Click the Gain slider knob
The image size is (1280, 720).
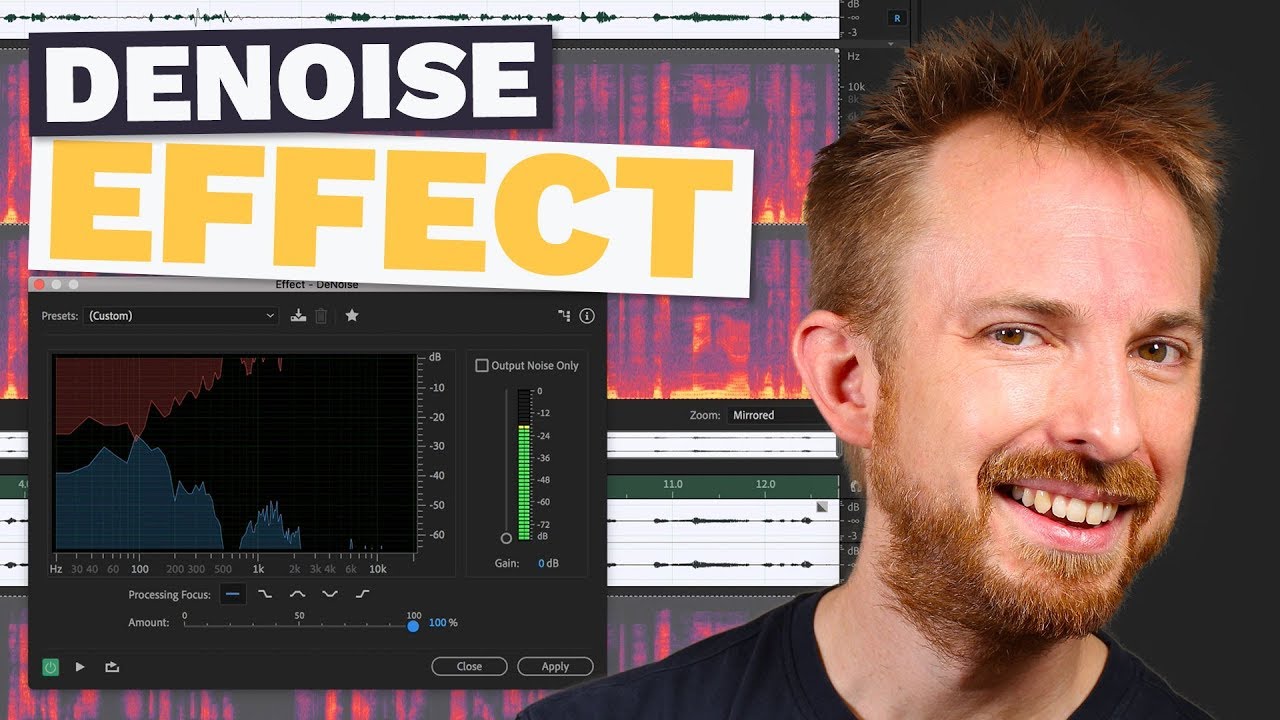(x=506, y=538)
